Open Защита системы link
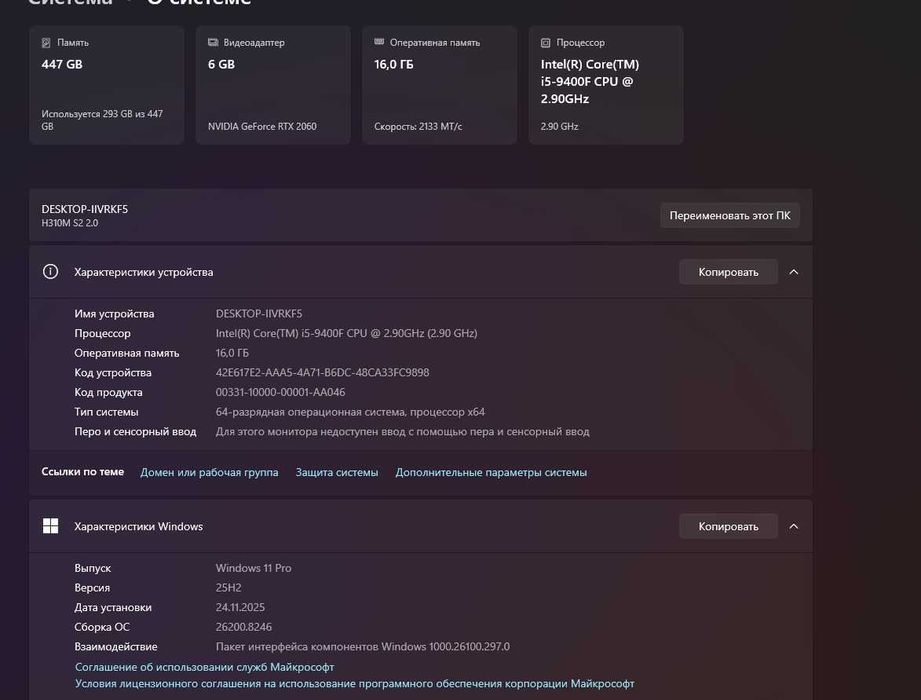This screenshot has height=700, width=921. (x=337, y=472)
